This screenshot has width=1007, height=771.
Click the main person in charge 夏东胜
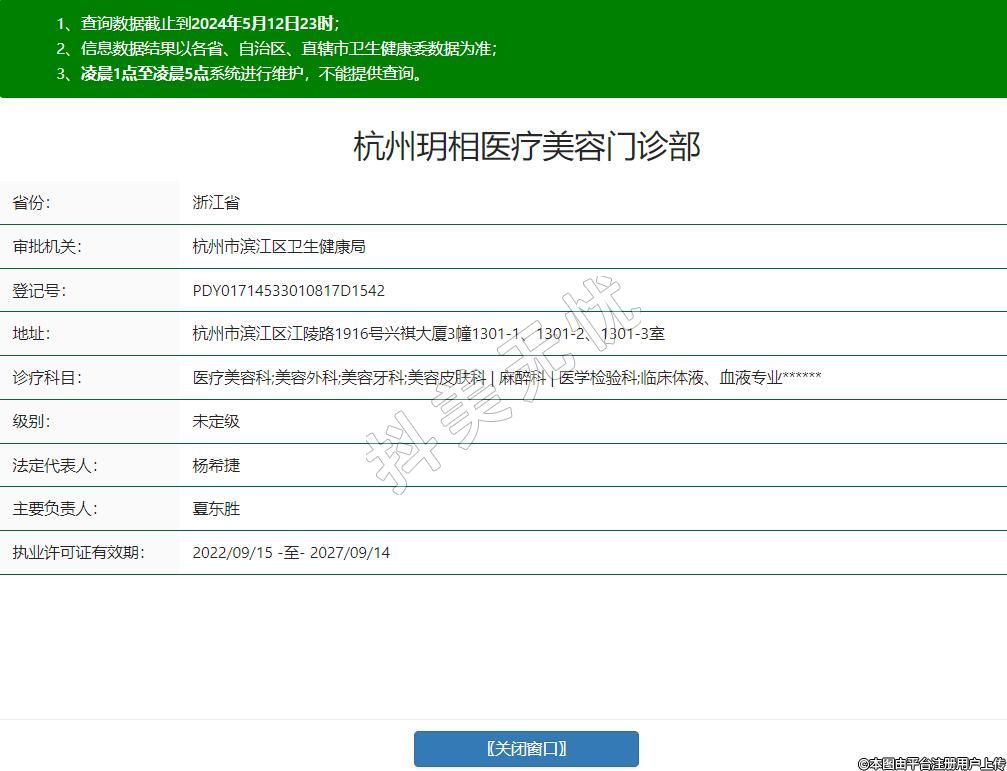pos(216,509)
